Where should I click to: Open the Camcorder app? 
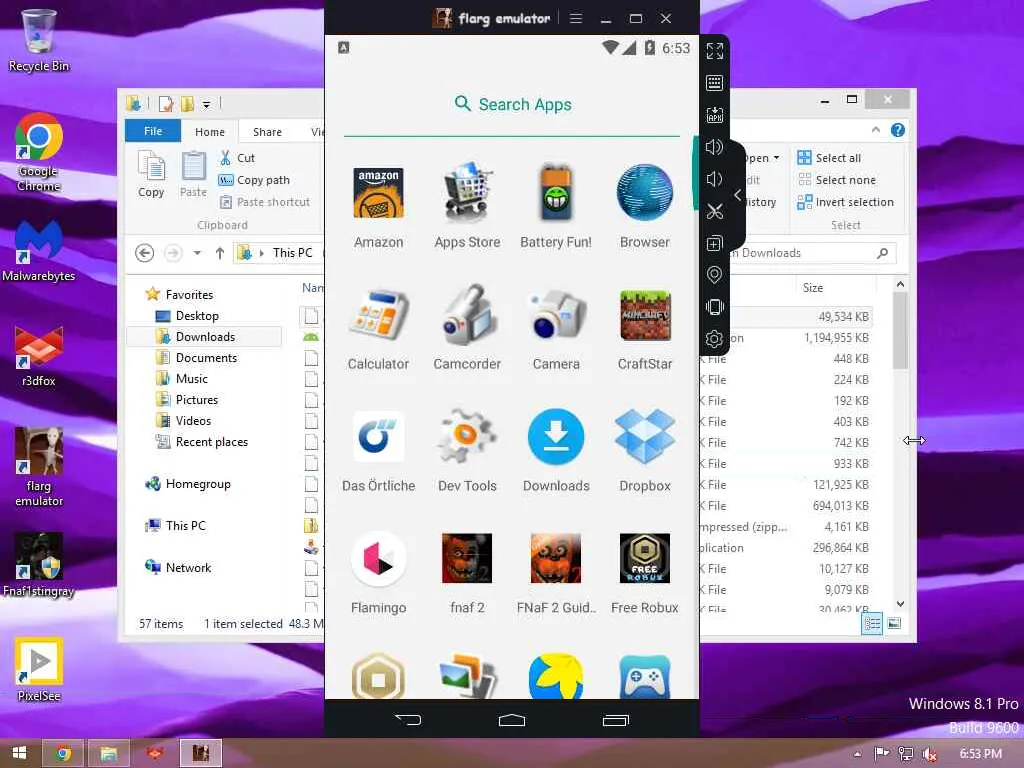pyautogui.click(x=467, y=328)
